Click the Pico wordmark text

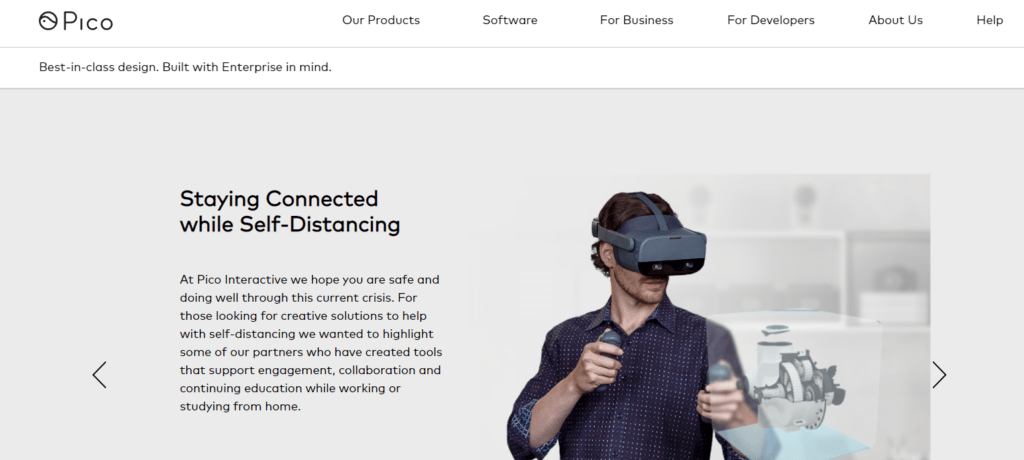[88, 22]
